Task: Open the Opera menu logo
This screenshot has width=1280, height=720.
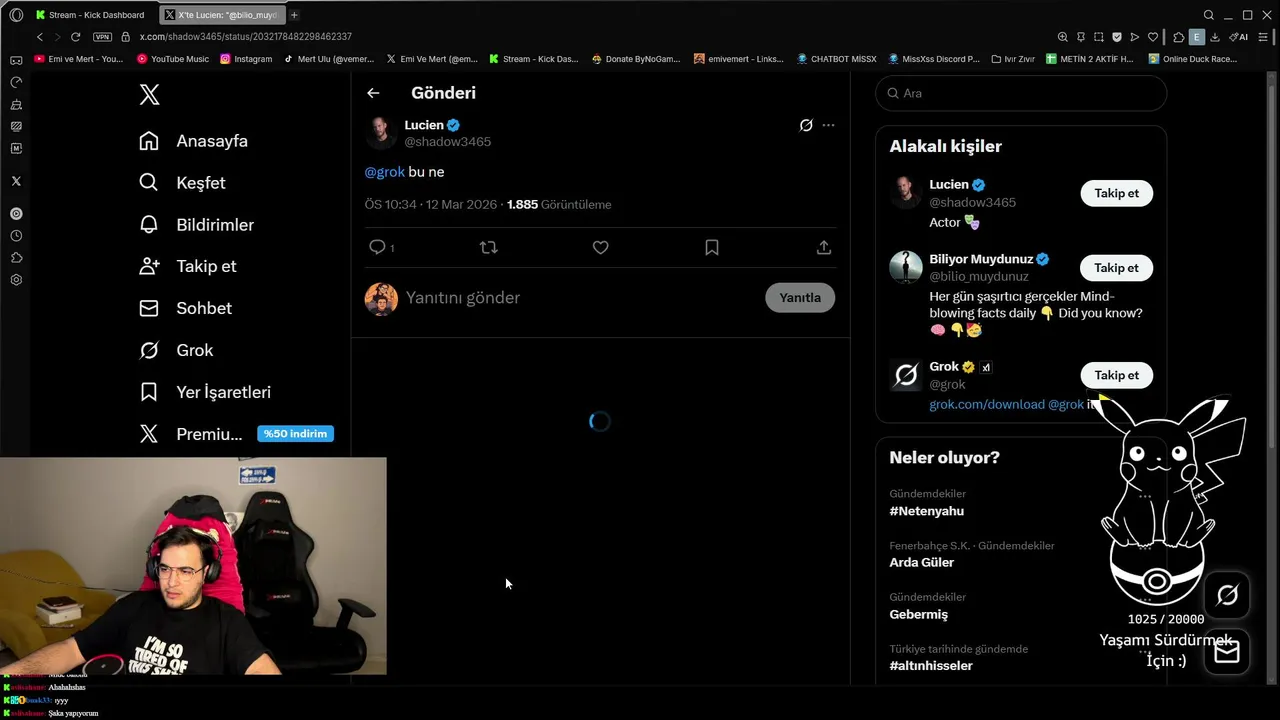Action: point(16,15)
